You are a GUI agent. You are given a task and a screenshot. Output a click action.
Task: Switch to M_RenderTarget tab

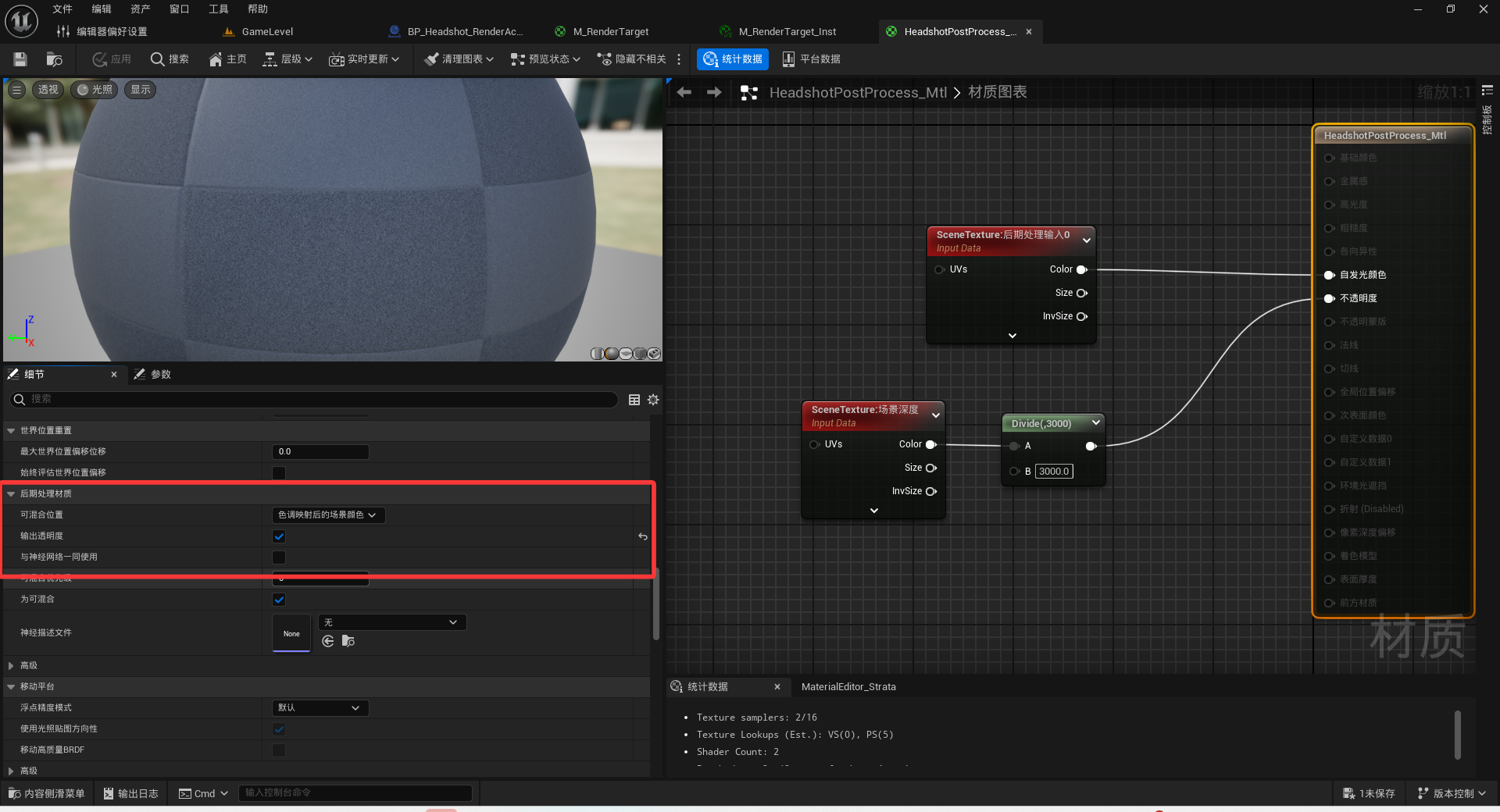coord(610,32)
